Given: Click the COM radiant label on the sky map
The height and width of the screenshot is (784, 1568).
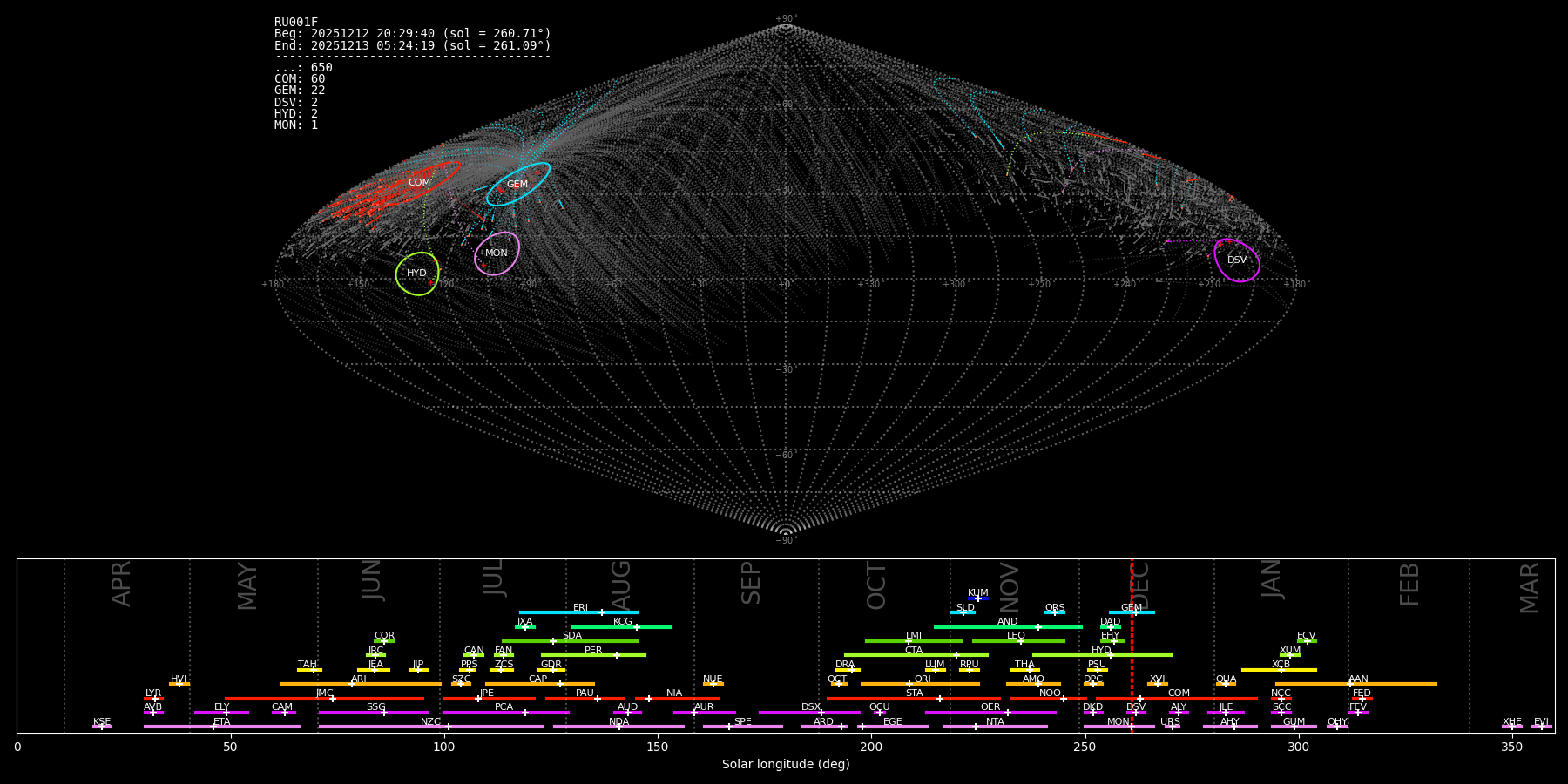Looking at the screenshot, I should coord(419,183).
